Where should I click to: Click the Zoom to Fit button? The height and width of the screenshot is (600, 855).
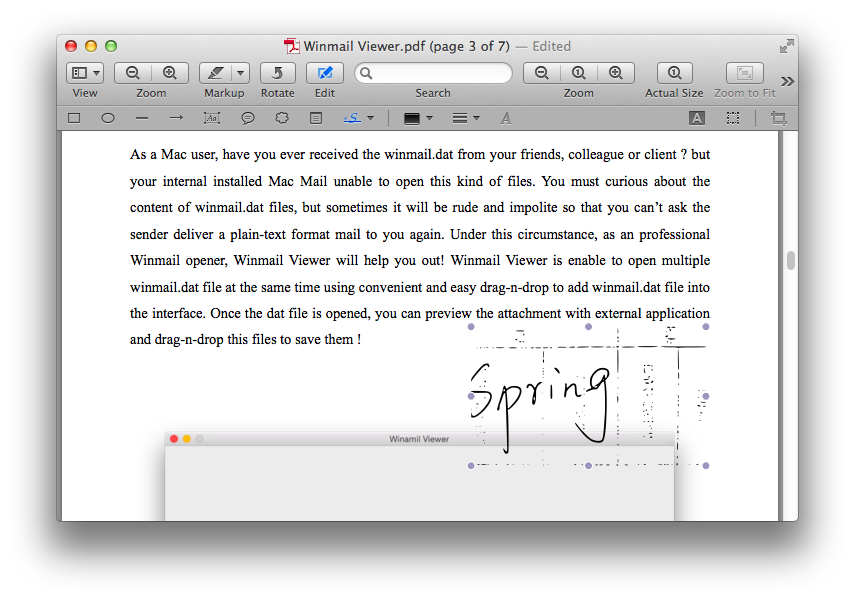coord(744,73)
